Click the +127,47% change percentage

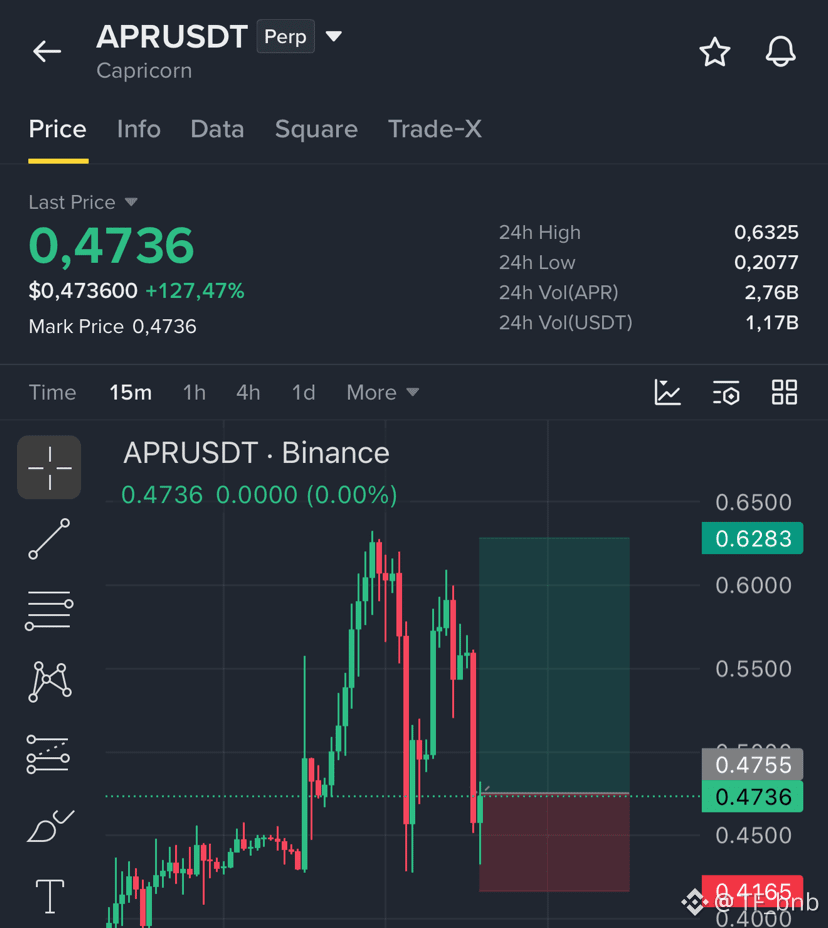(x=195, y=291)
